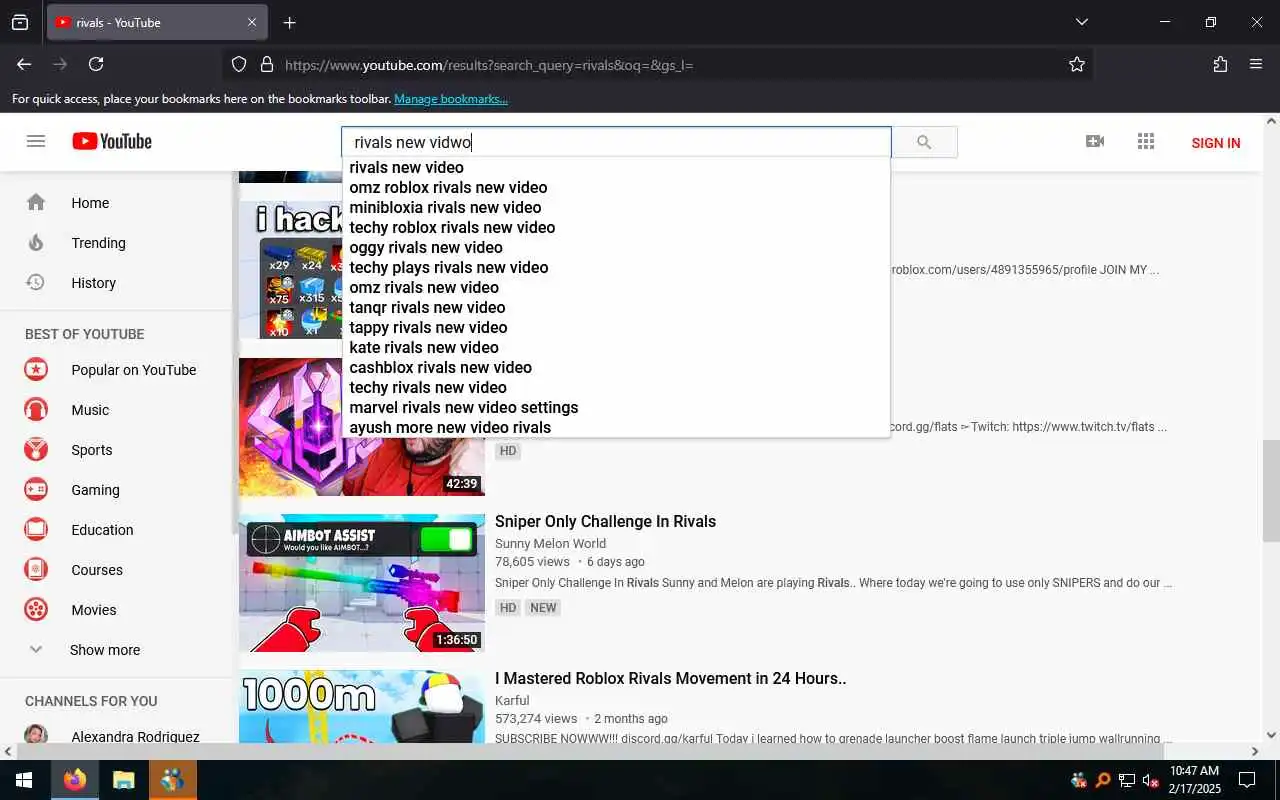Select suggestion "rivals new video"
The width and height of the screenshot is (1280, 800).
pos(616,167)
